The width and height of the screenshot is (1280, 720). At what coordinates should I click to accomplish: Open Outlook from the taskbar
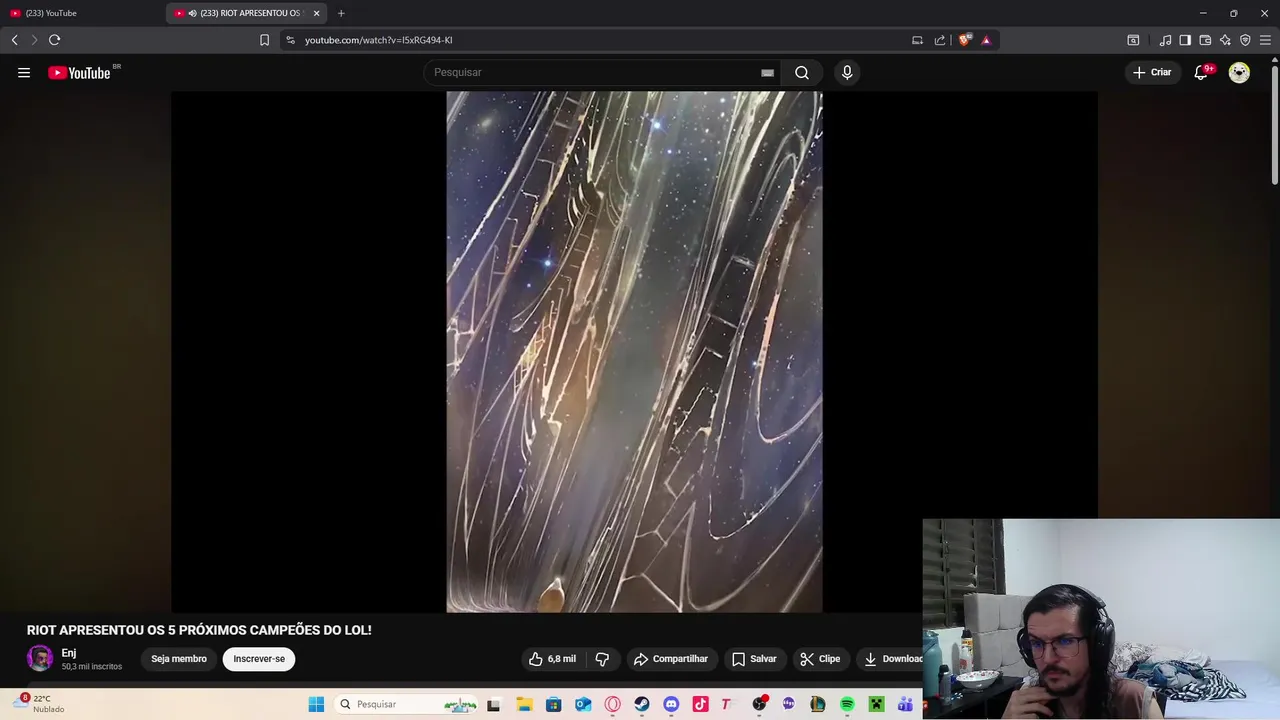point(583,704)
